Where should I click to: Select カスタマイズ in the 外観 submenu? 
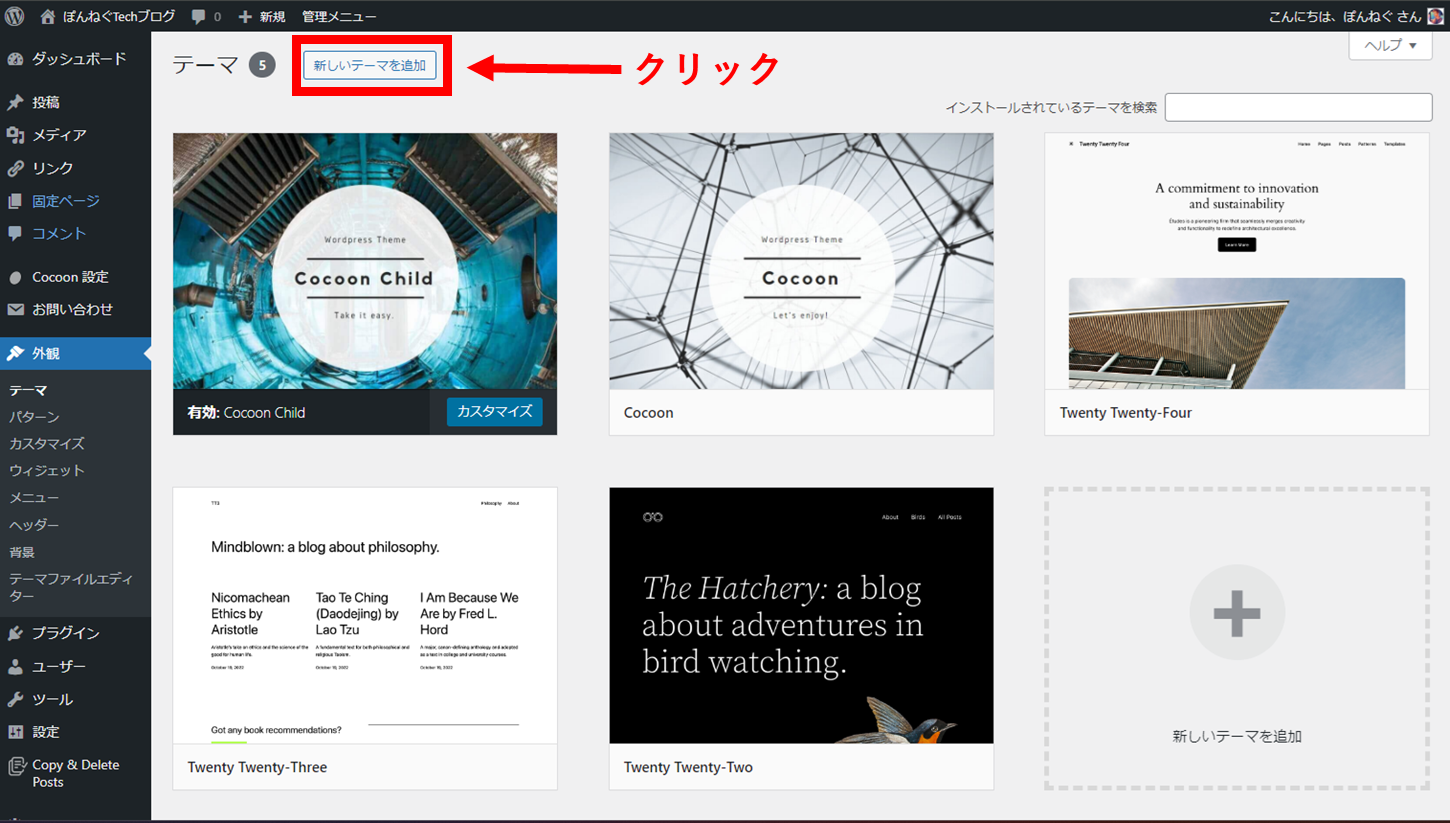(x=47, y=444)
